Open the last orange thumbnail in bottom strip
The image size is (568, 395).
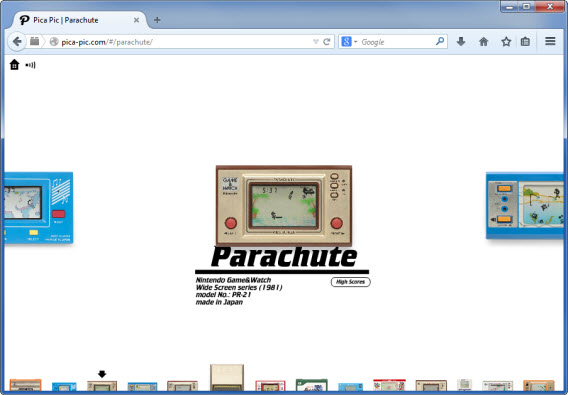(539, 385)
